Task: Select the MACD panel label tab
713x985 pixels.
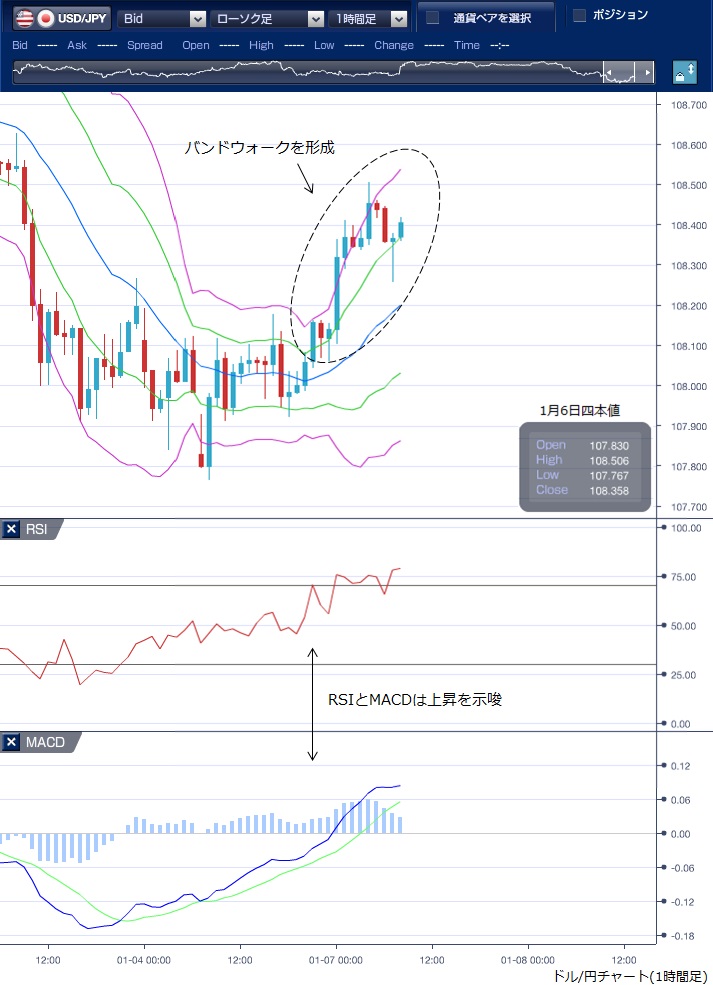Action: 46,742
